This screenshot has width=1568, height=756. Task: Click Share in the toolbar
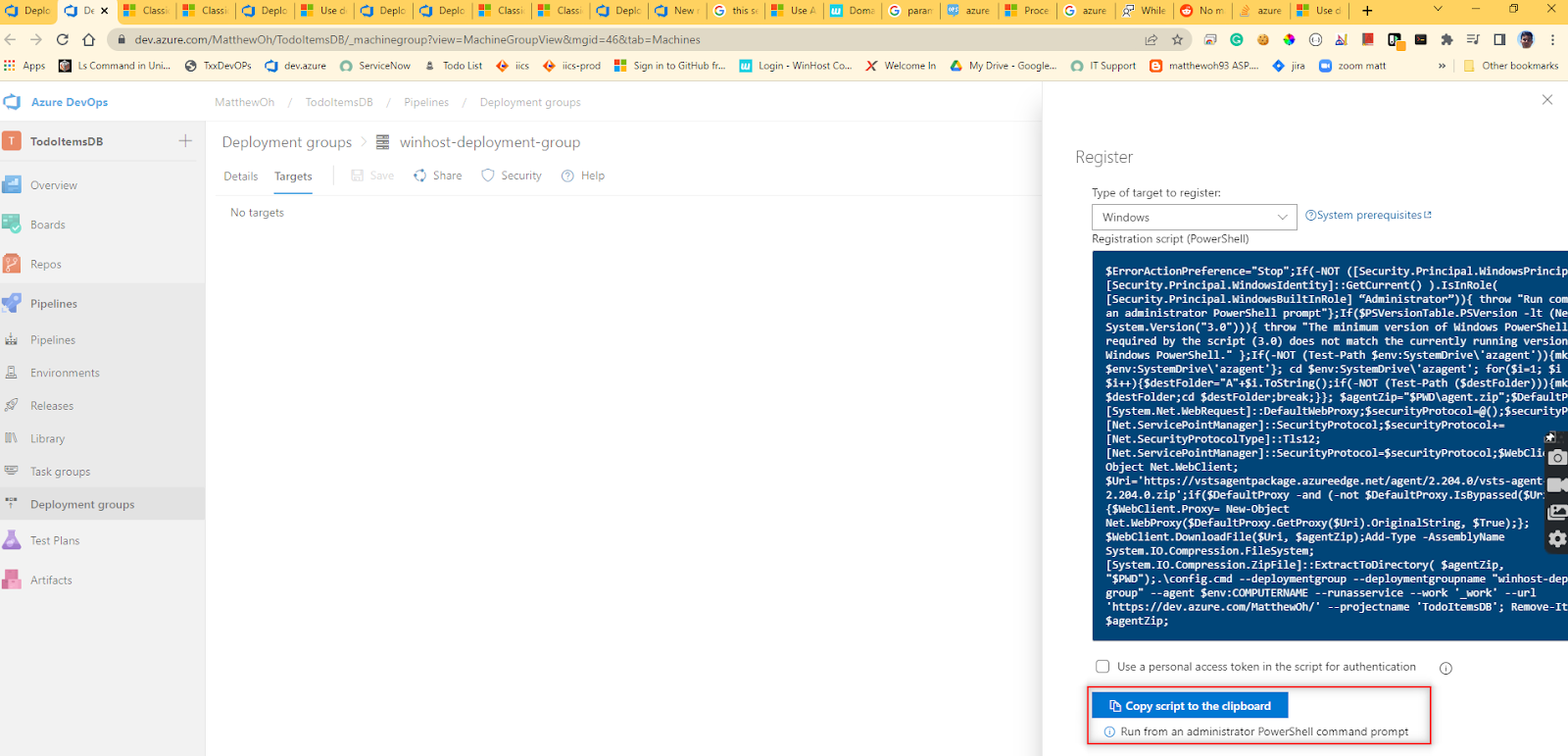click(437, 176)
